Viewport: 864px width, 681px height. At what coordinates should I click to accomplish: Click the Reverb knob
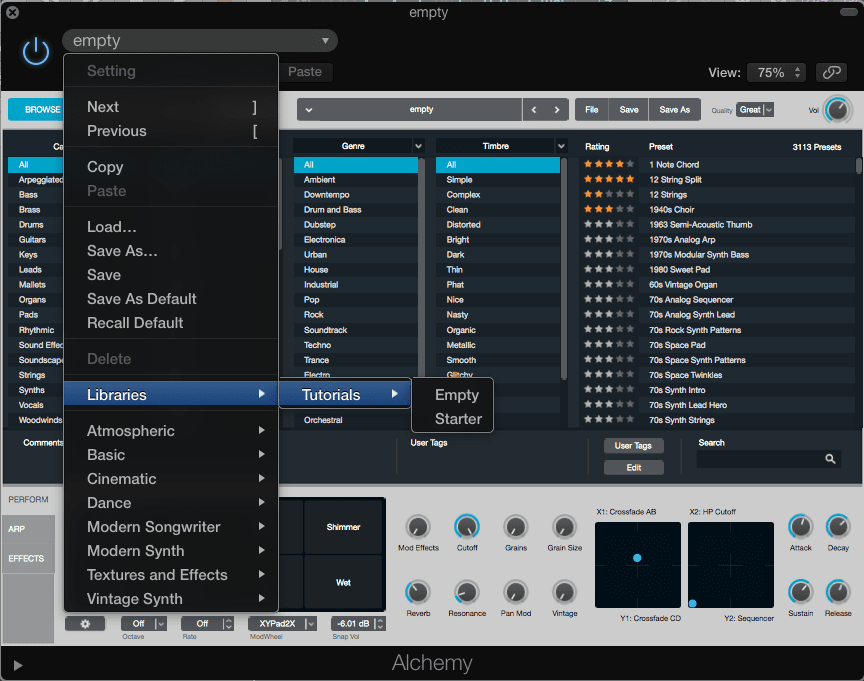(x=418, y=592)
